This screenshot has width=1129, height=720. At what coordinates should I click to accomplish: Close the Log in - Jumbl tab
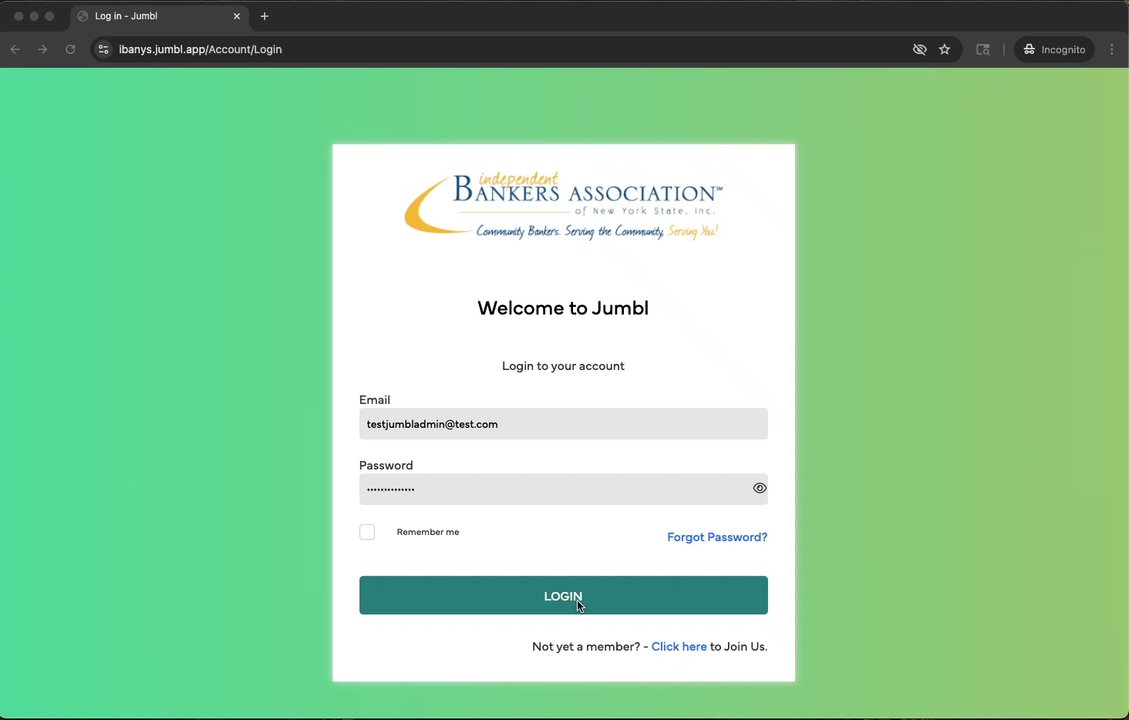click(236, 16)
